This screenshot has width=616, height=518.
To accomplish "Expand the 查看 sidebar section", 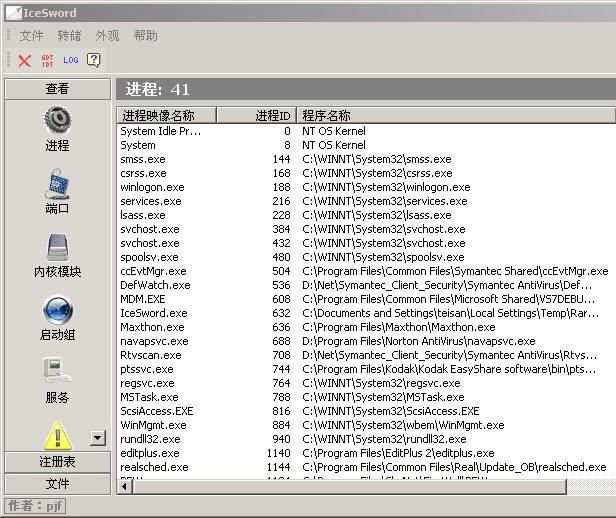I will (57, 89).
